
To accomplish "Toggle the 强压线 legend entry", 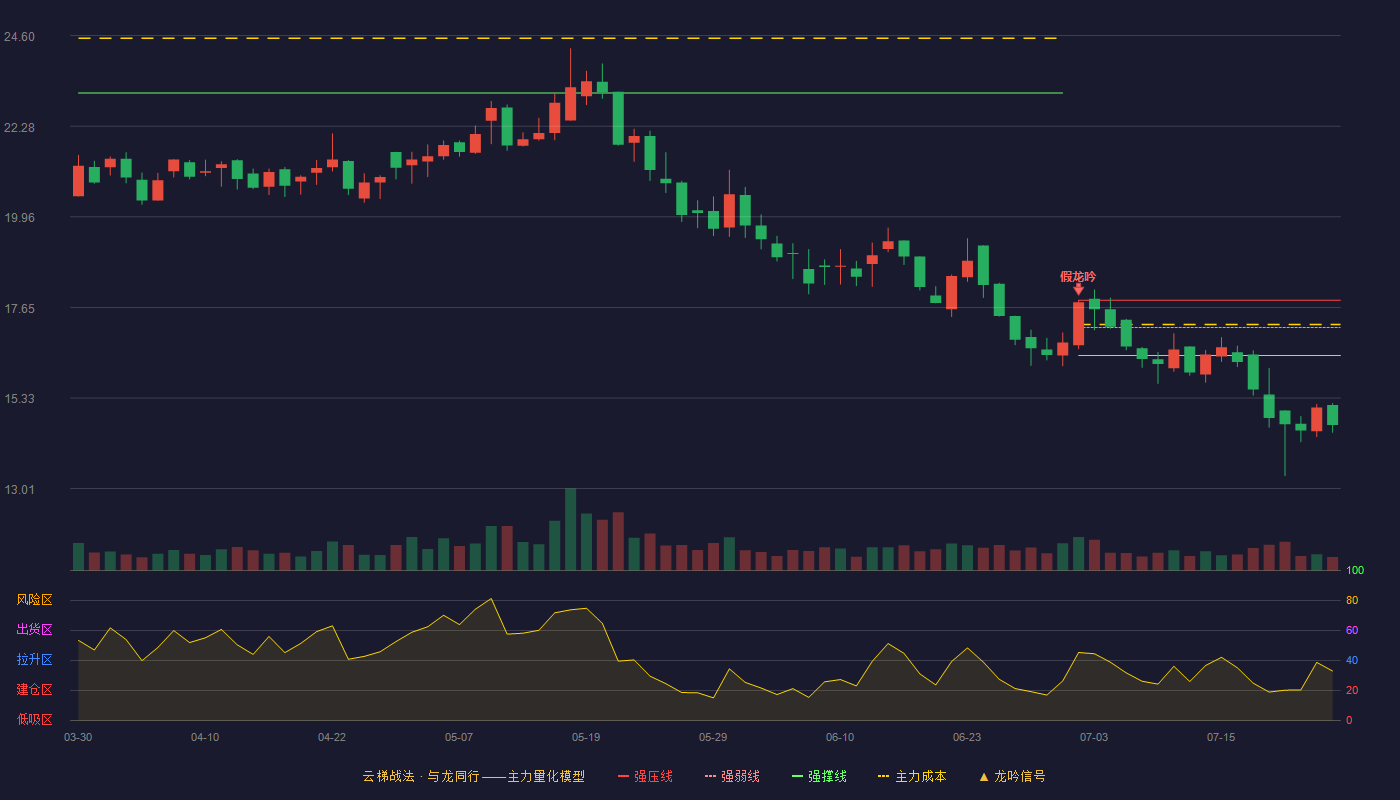I will click(x=645, y=776).
